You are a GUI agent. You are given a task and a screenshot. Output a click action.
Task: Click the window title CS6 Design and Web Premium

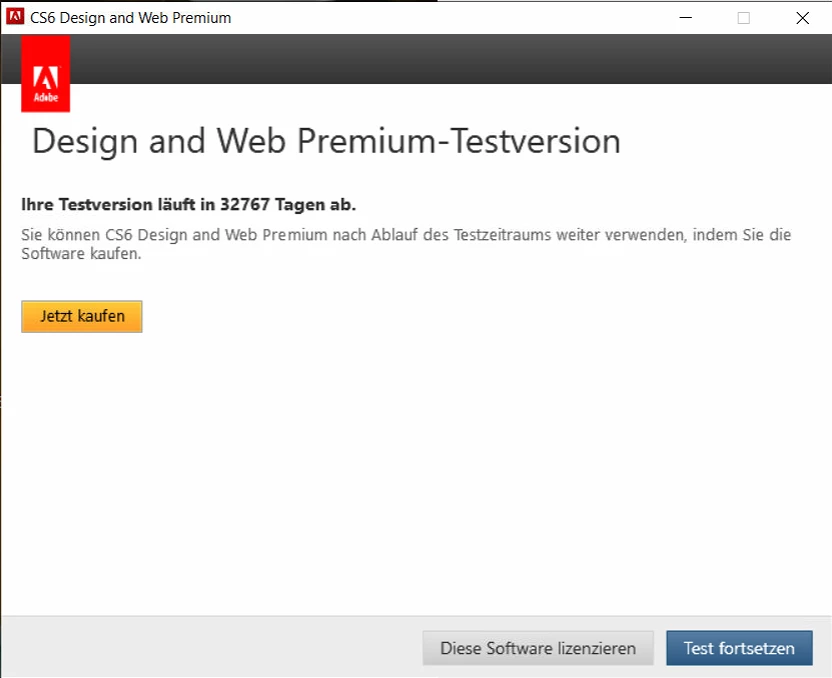[x=131, y=18]
